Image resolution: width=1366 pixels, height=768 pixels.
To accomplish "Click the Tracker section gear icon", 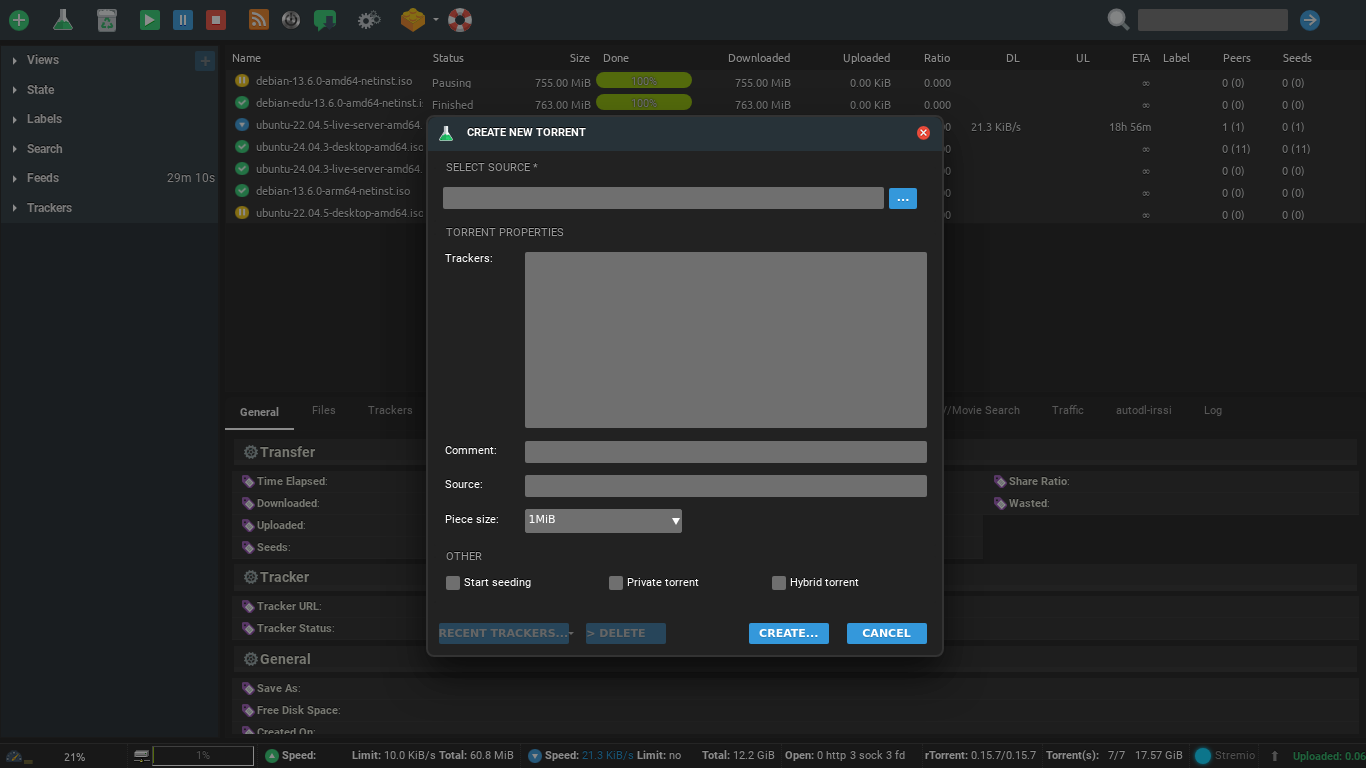I will click(251, 577).
